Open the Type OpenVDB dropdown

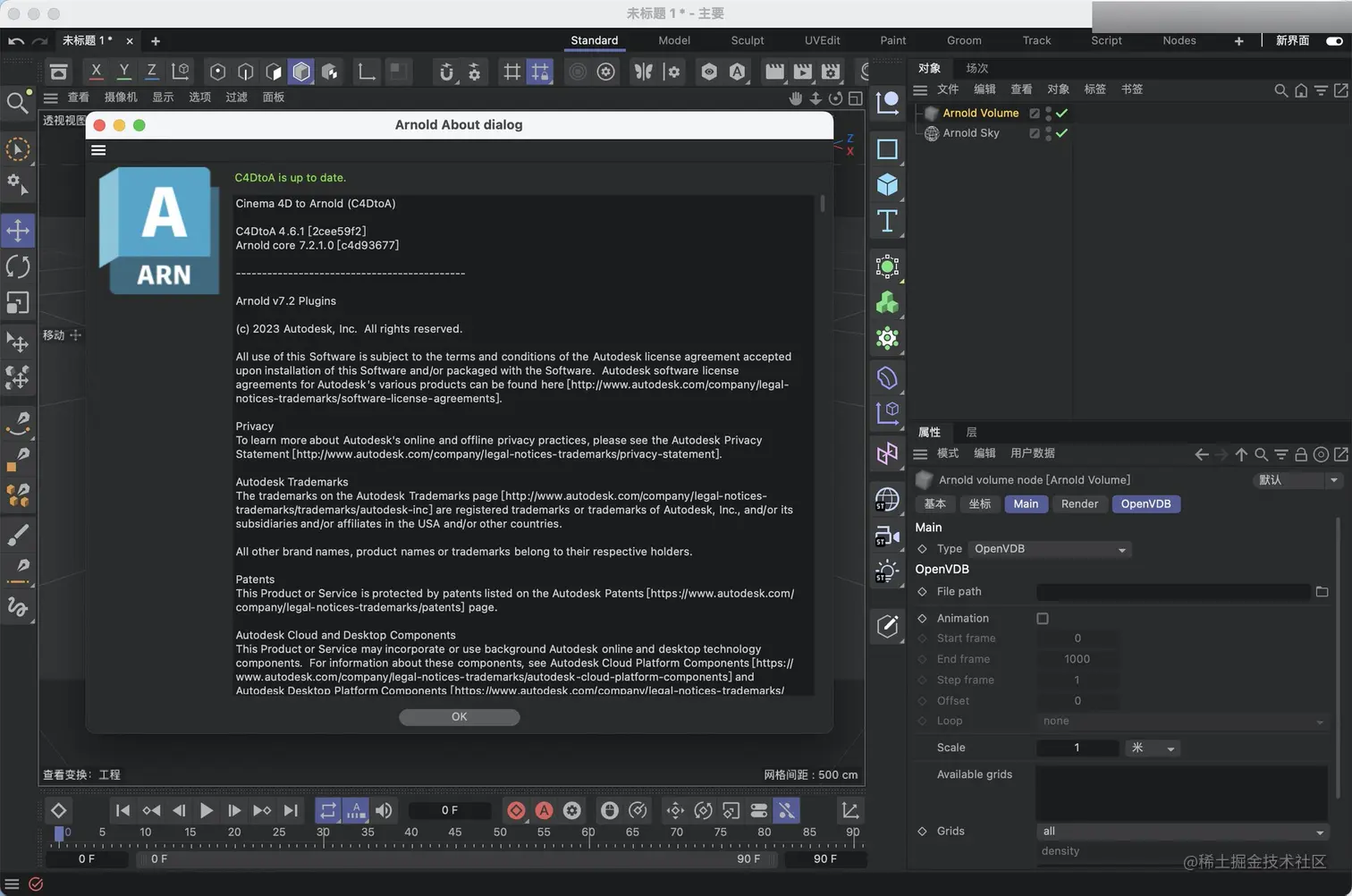coord(1051,549)
